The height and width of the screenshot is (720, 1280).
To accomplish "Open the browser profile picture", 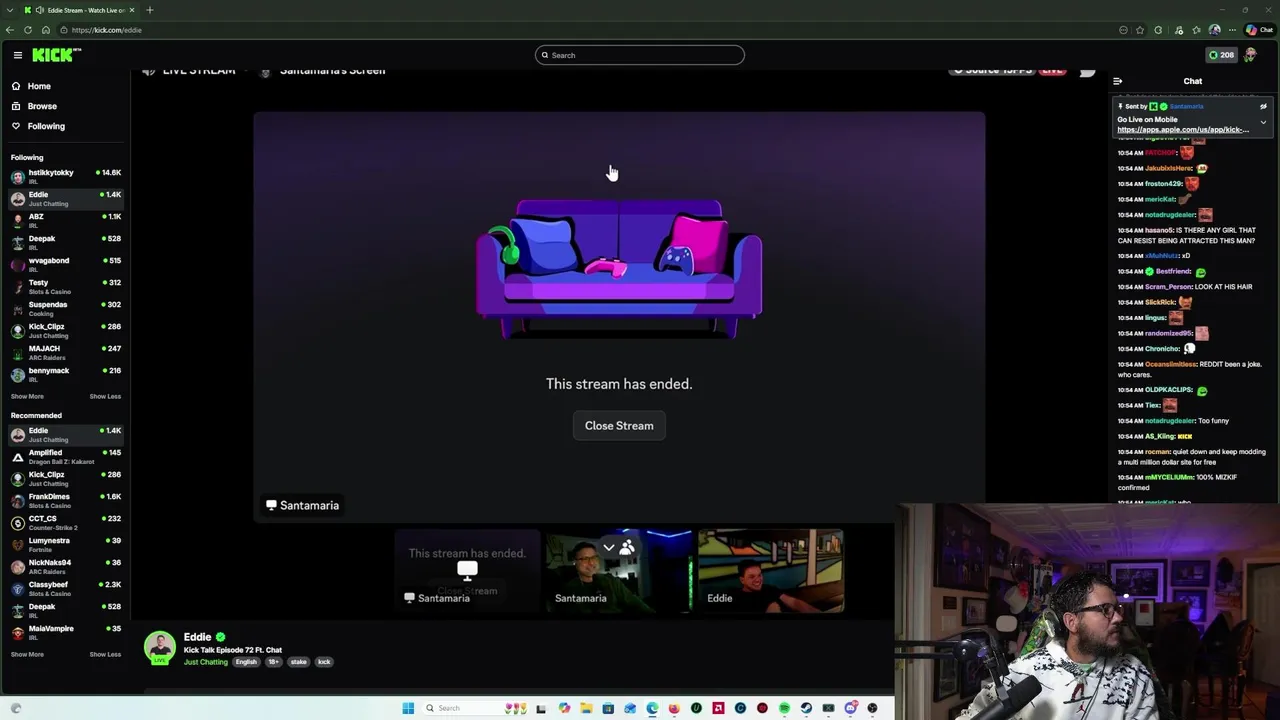I will [1215, 30].
